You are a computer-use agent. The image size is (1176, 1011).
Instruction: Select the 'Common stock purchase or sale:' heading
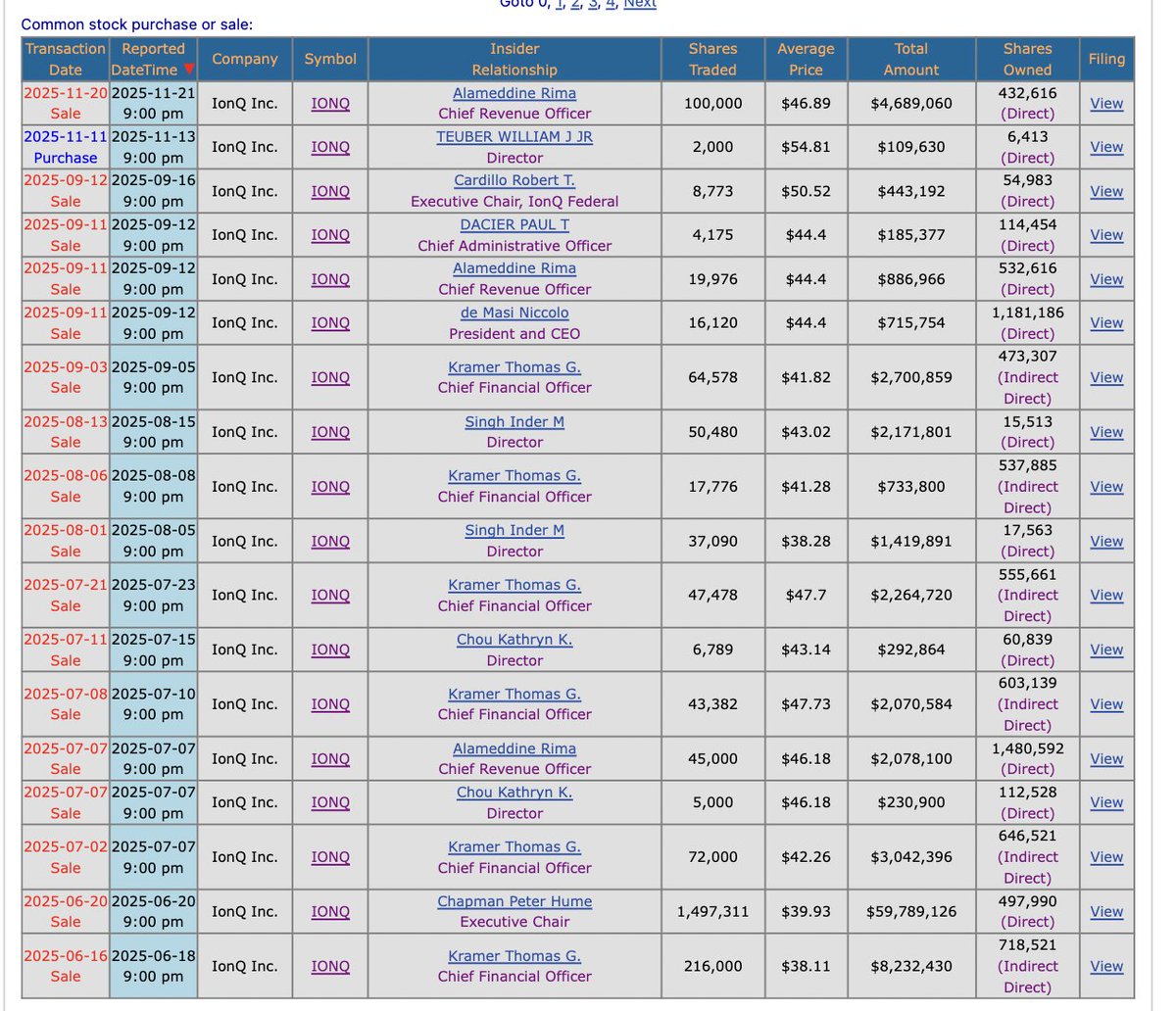click(x=136, y=24)
